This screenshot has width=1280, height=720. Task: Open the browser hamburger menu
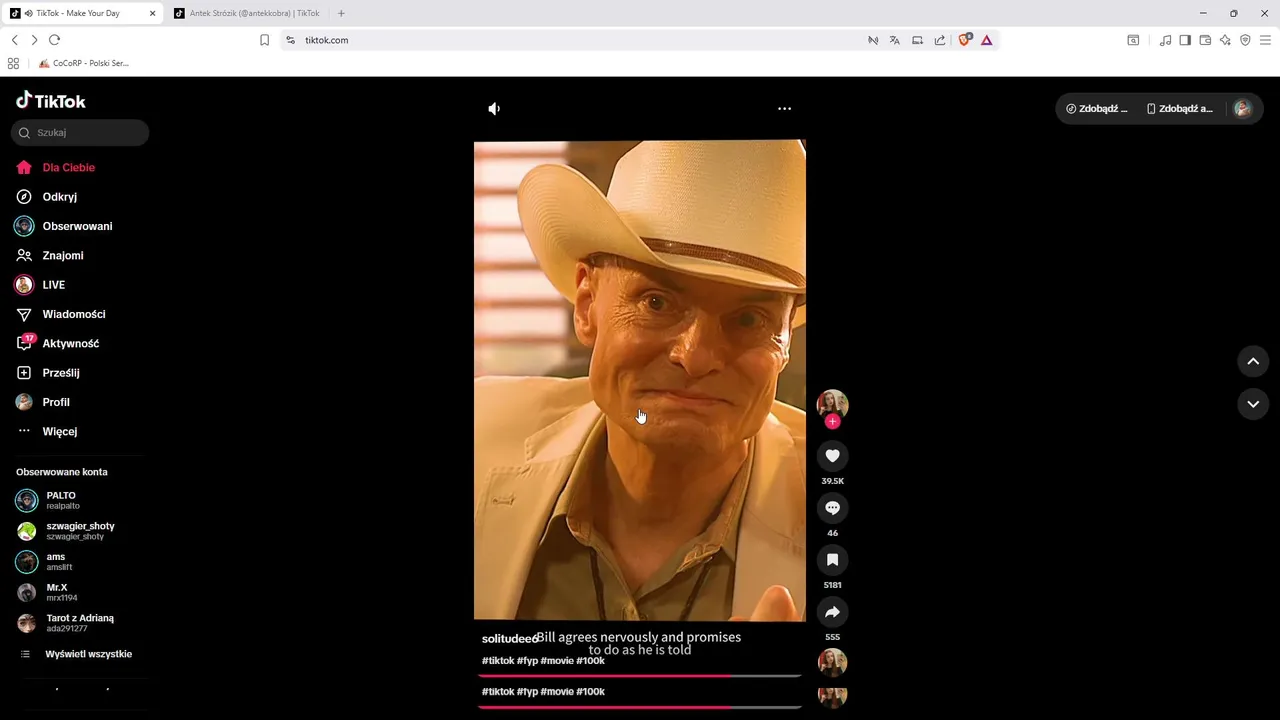[x=1265, y=40]
